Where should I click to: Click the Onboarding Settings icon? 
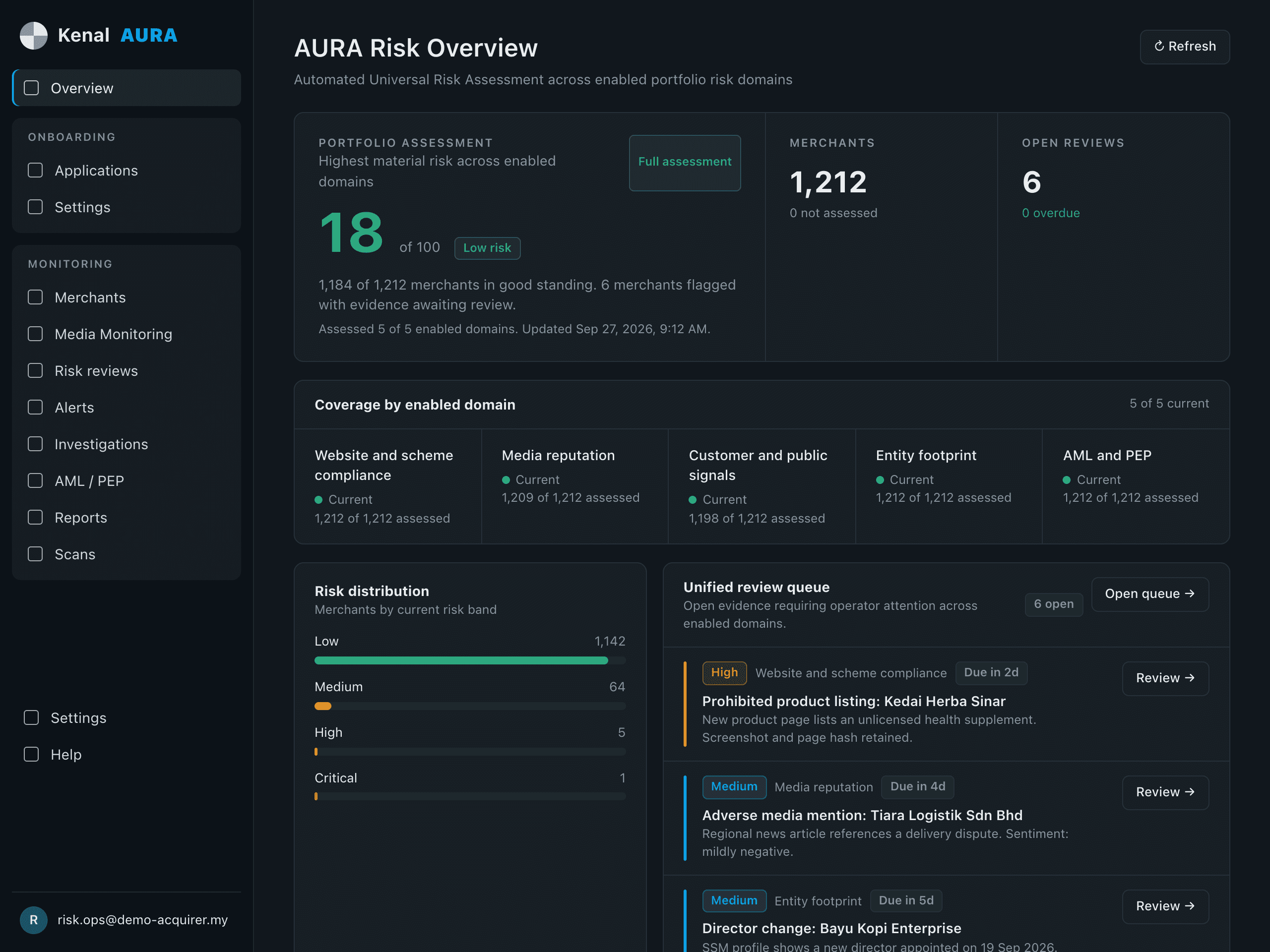coord(36,207)
